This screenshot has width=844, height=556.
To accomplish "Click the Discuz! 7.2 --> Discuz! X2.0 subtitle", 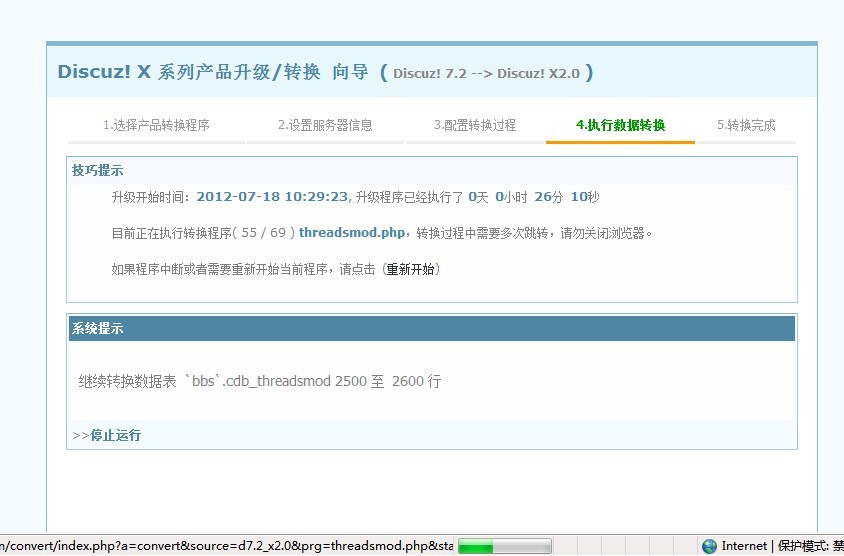I will [x=486, y=73].
